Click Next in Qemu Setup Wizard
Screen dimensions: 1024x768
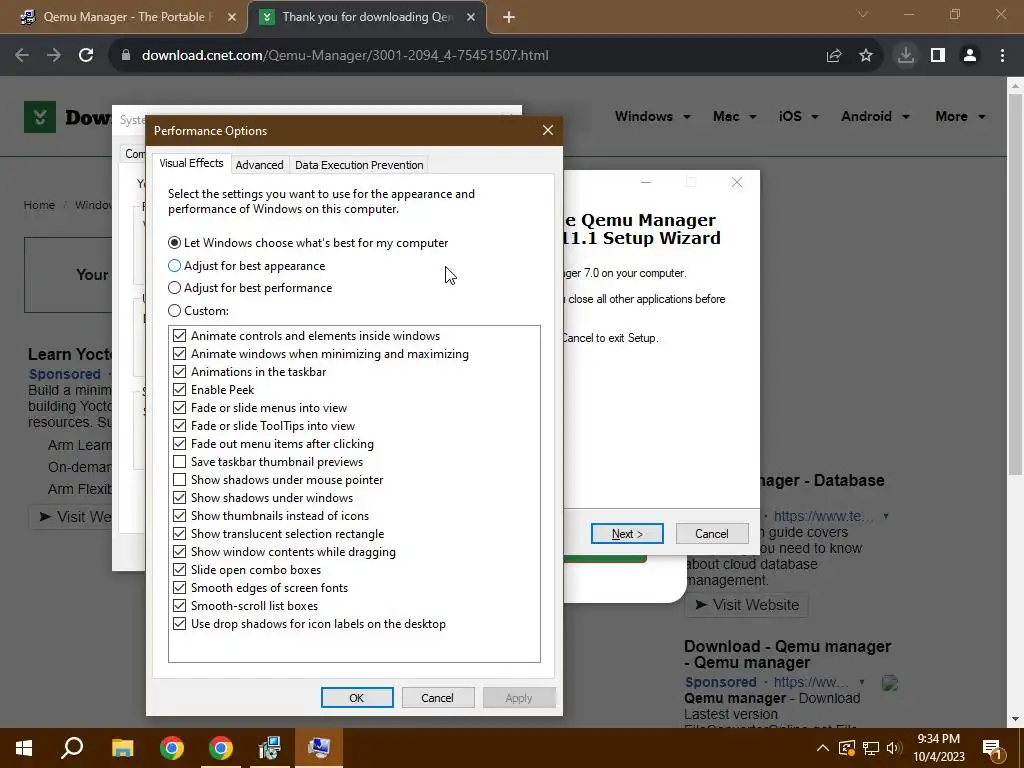(627, 534)
